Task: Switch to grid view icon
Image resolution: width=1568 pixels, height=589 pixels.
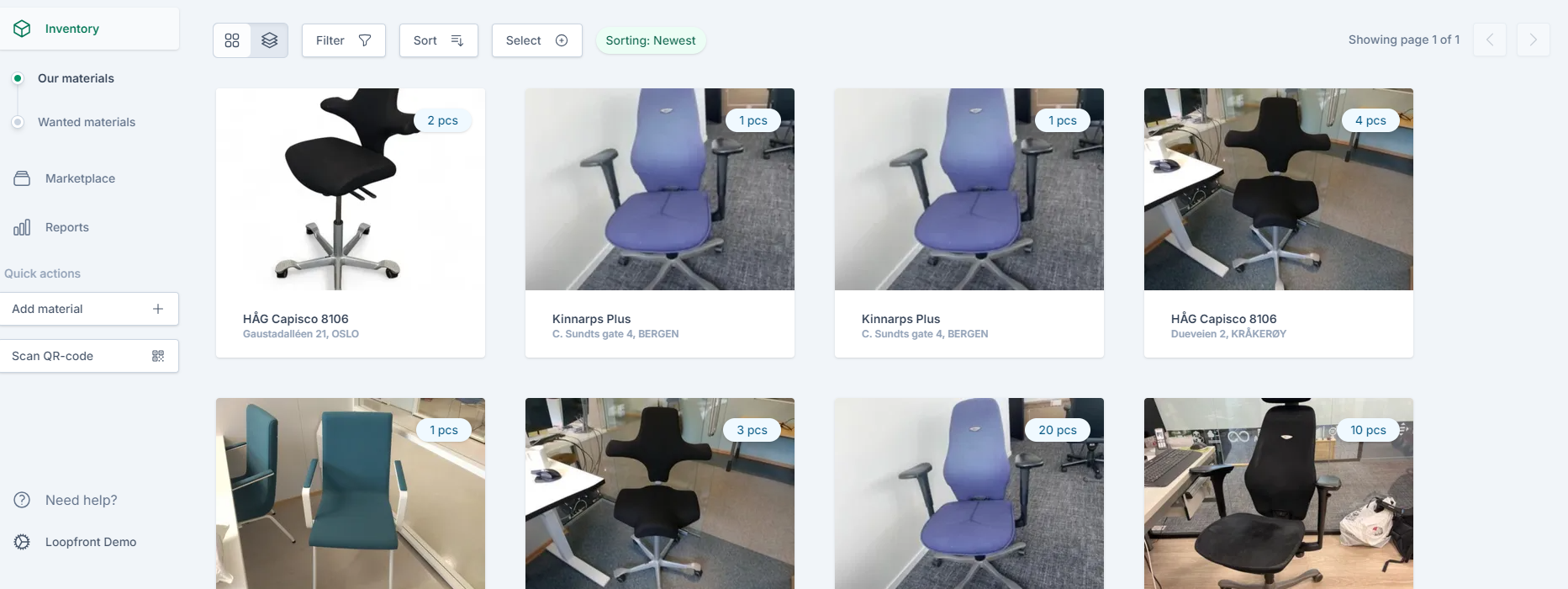Action: point(232,40)
